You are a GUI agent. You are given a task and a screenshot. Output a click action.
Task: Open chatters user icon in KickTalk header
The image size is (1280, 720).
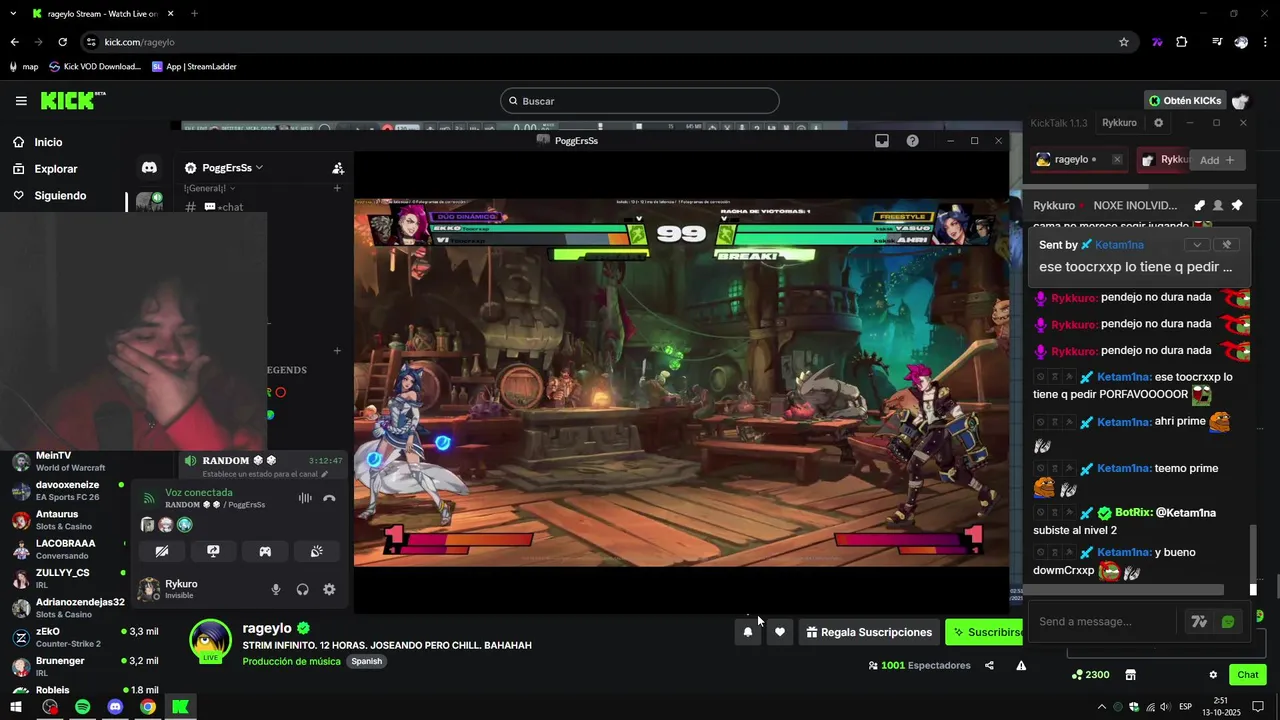pyautogui.click(x=1218, y=205)
